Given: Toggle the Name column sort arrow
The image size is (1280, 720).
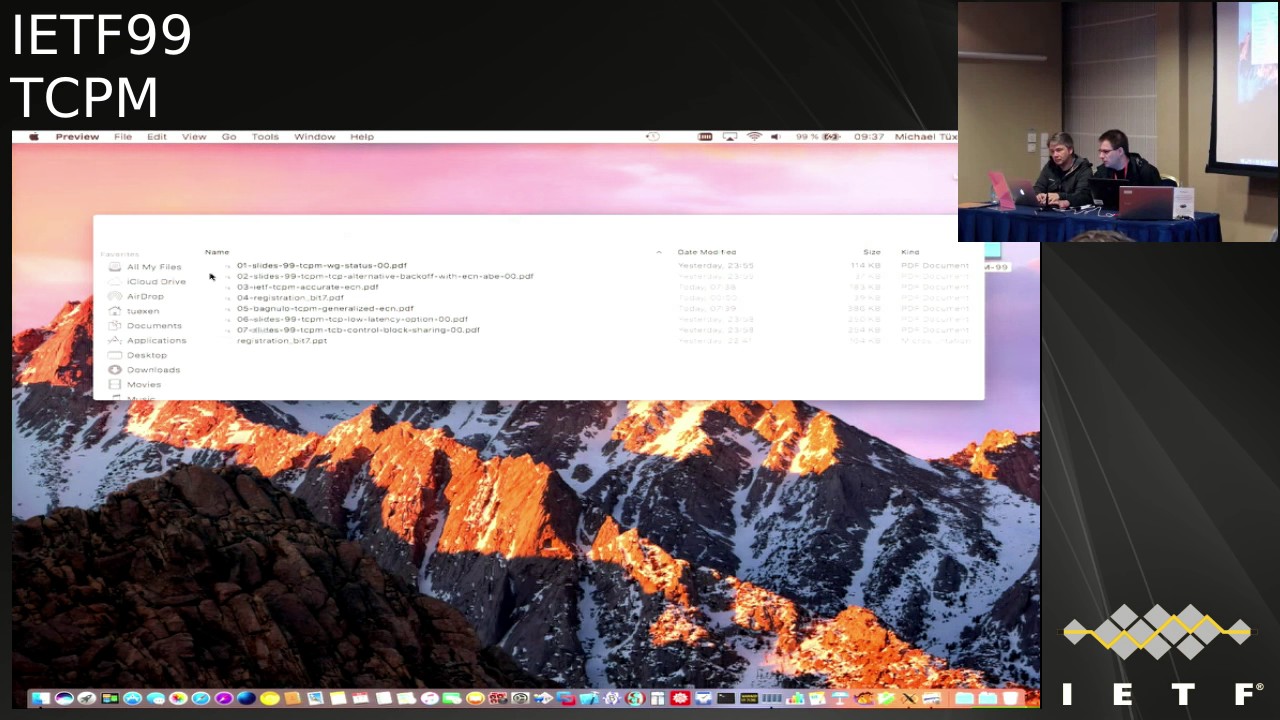Looking at the screenshot, I should tap(658, 252).
